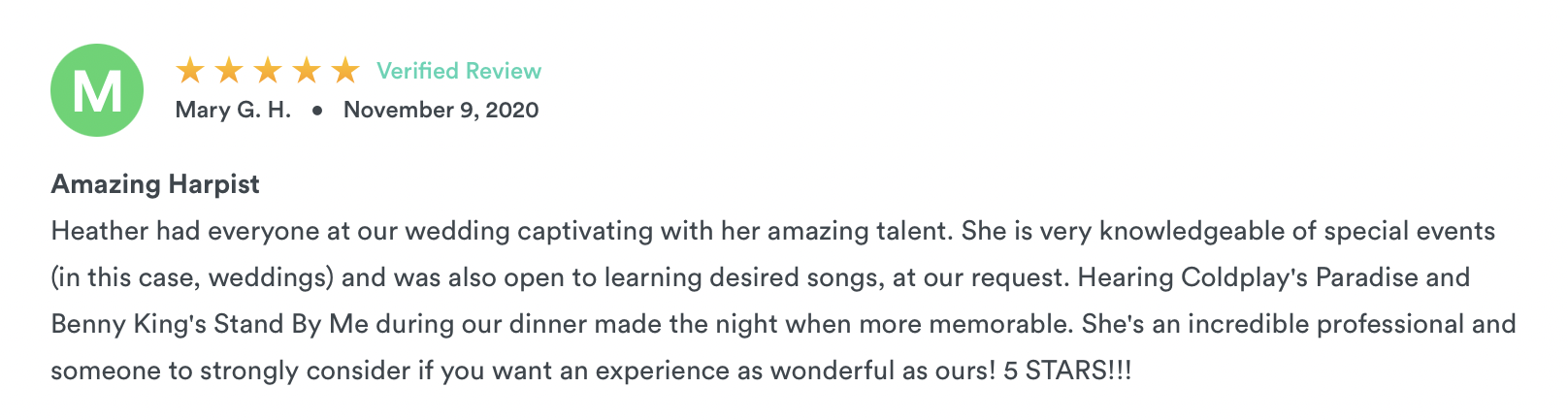Click the word Heather in the review
Screen dimensions: 1568x420
[100, 231]
